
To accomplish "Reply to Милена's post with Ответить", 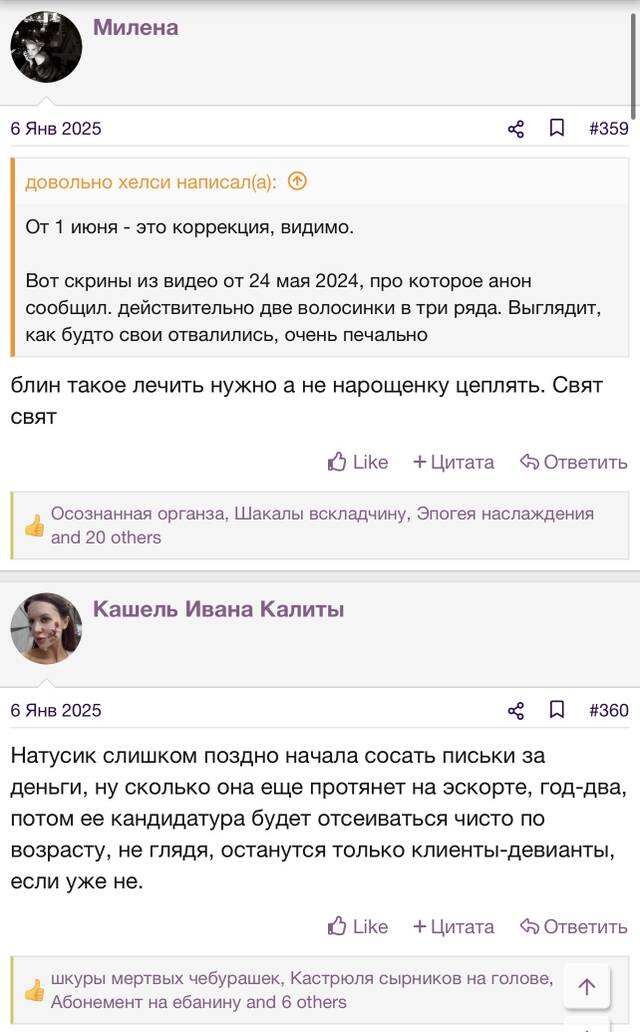I will click(x=573, y=462).
